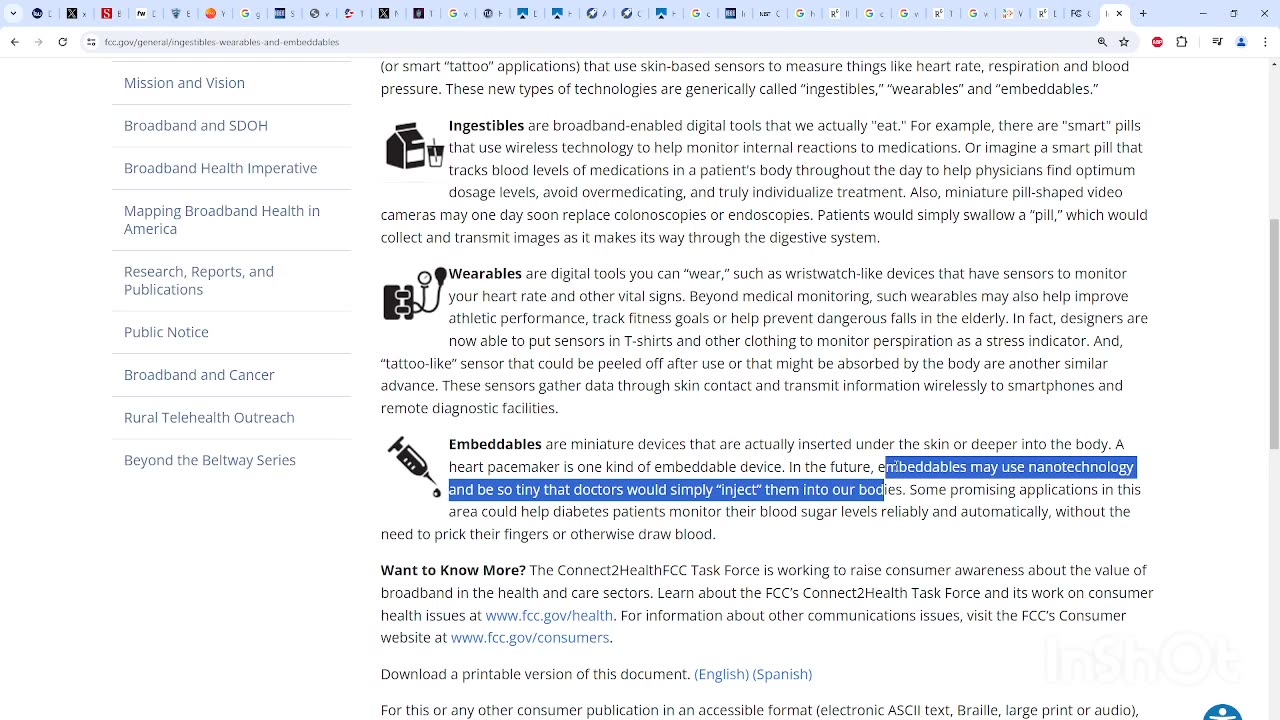
Task: Click the page vertical scrollbar thumb
Action: pyautogui.click(x=1273, y=335)
